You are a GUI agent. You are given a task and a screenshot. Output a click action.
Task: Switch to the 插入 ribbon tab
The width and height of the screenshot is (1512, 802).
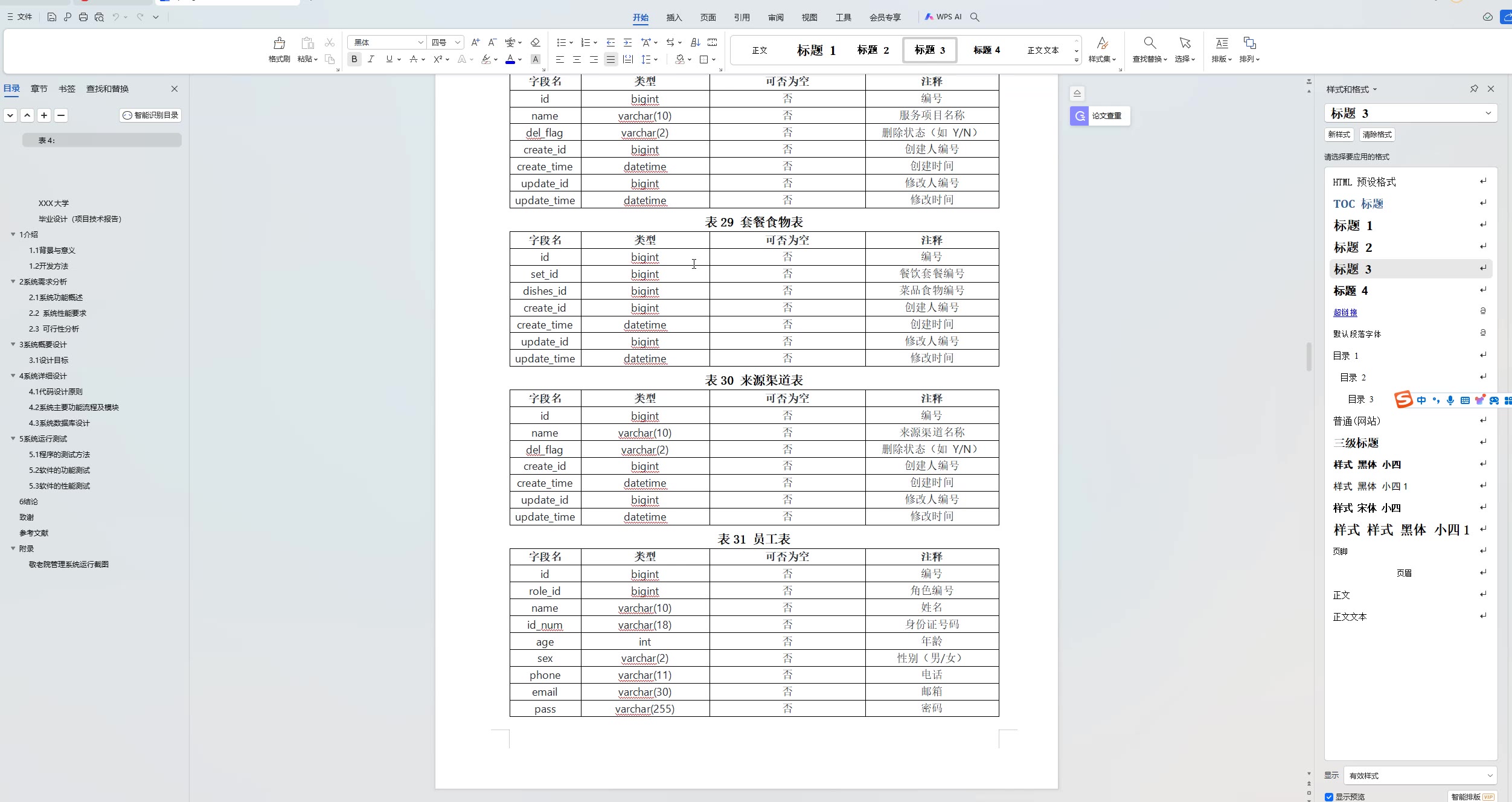[674, 18]
